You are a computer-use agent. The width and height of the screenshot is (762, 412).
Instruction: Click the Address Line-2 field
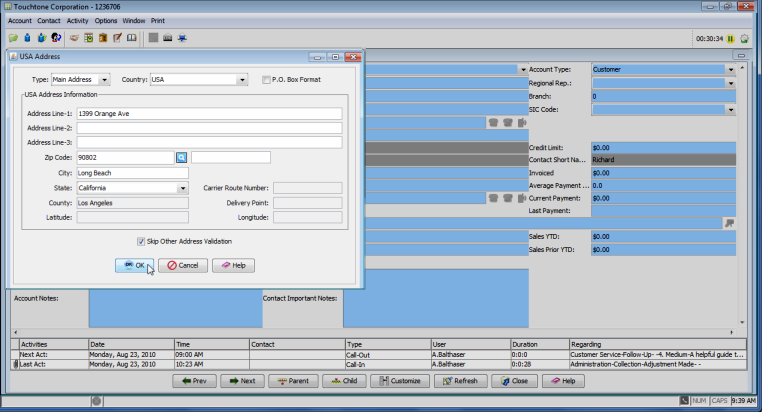pos(209,128)
